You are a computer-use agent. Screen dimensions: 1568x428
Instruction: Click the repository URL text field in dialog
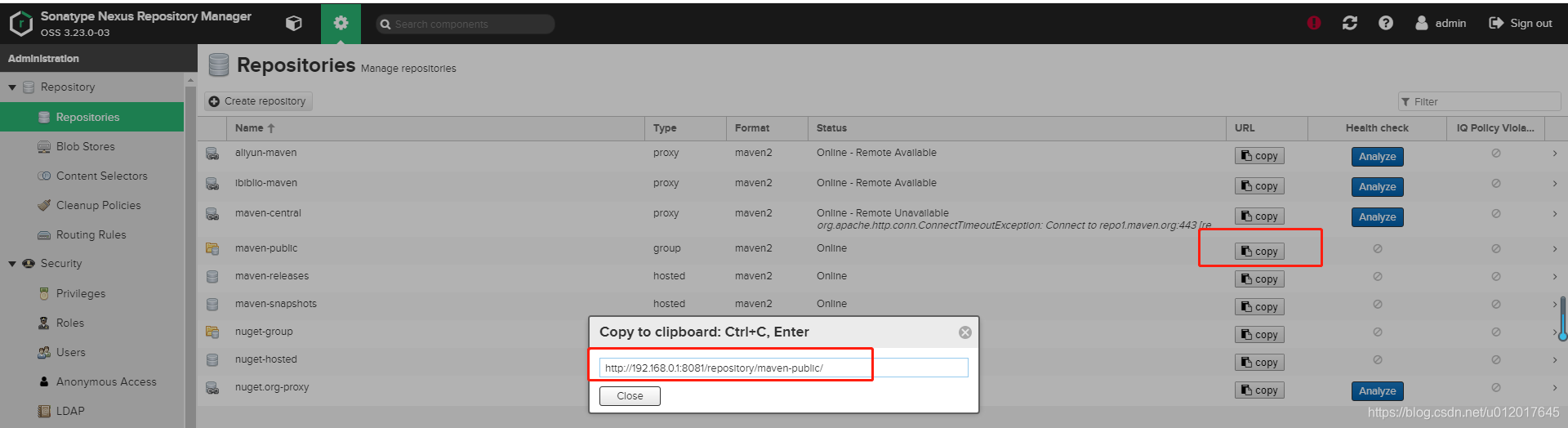tap(784, 368)
